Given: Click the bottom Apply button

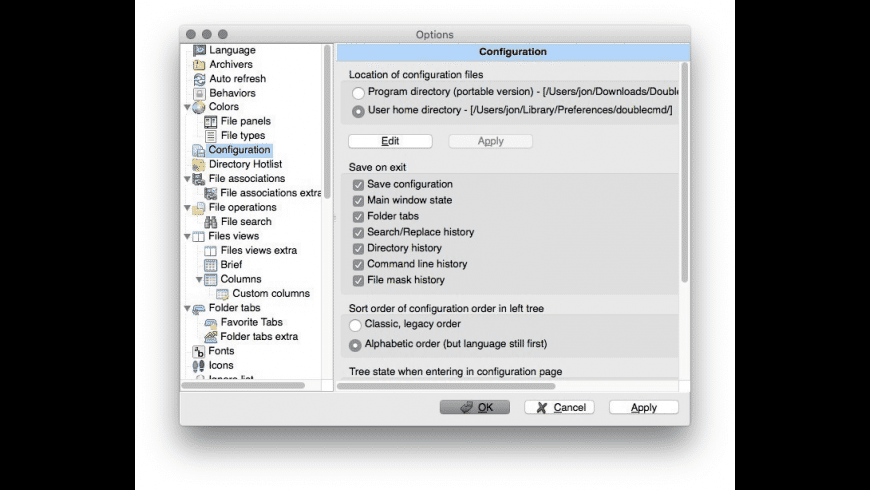Looking at the screenshot, I should [644, 407].
